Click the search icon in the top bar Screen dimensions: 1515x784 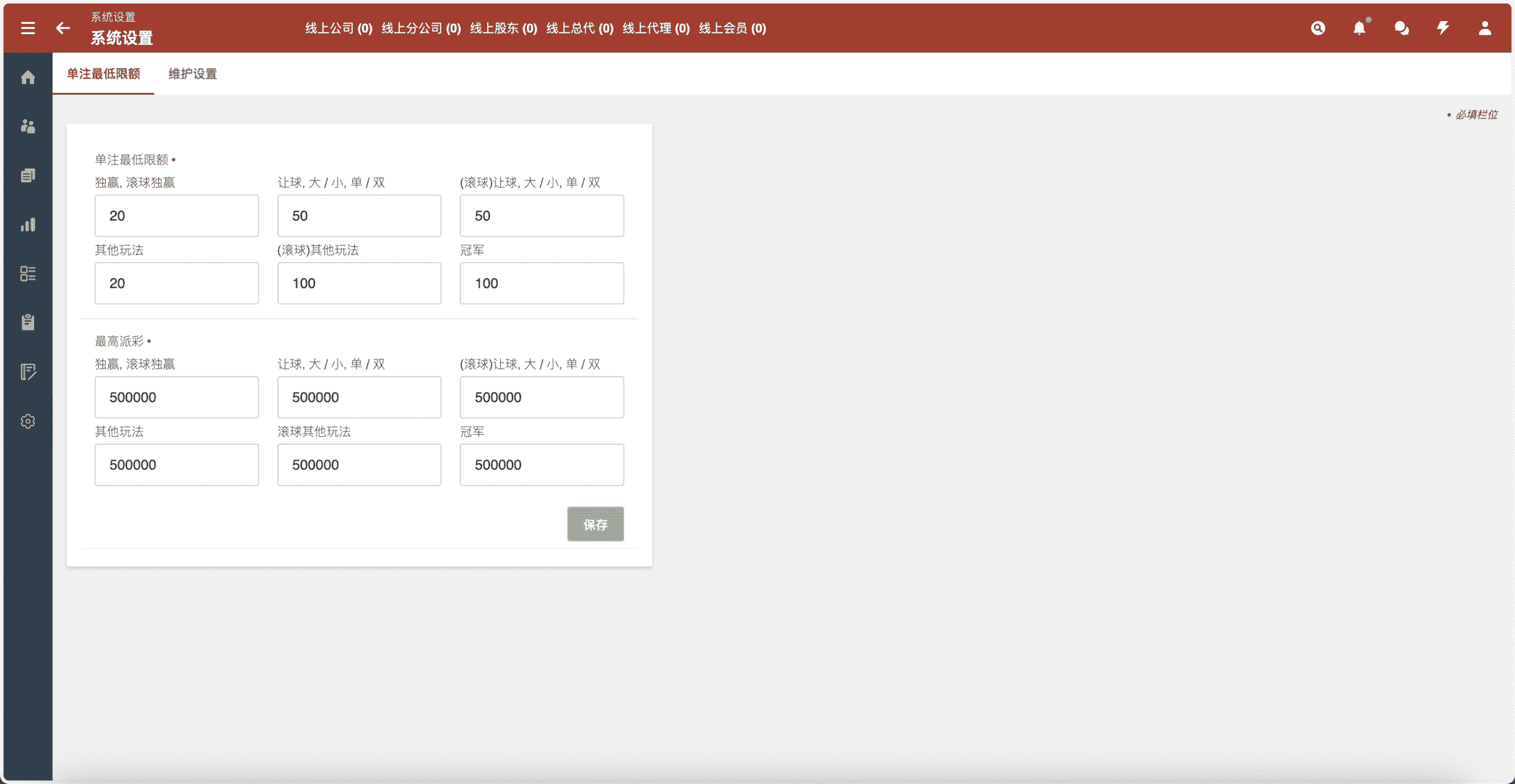coord(1318,28)
